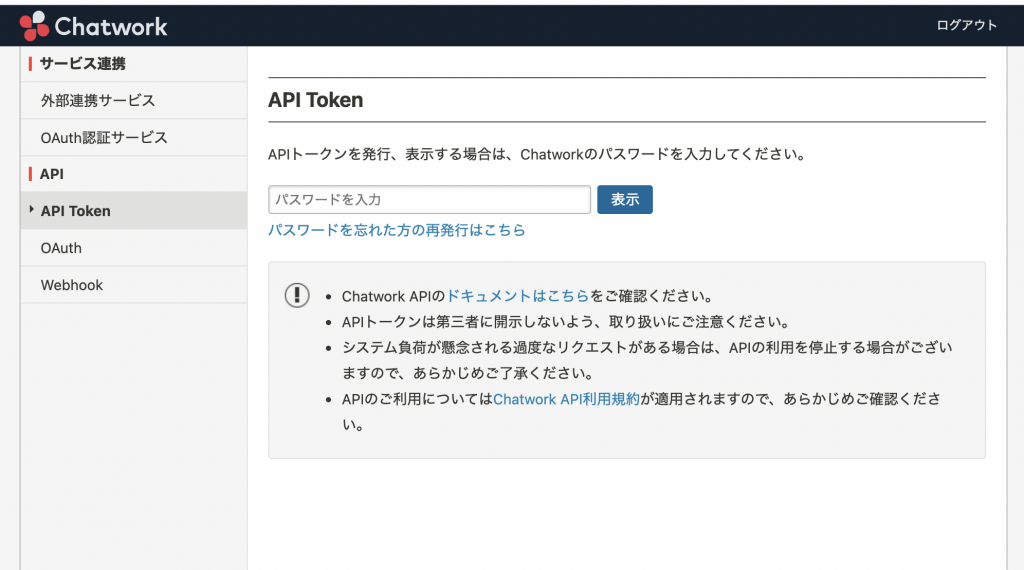Image resolution: width=1024 pixels, height=570 pixels.
Task: Open the ドキュメントはこちら documentation link
Action: [518, 296]
